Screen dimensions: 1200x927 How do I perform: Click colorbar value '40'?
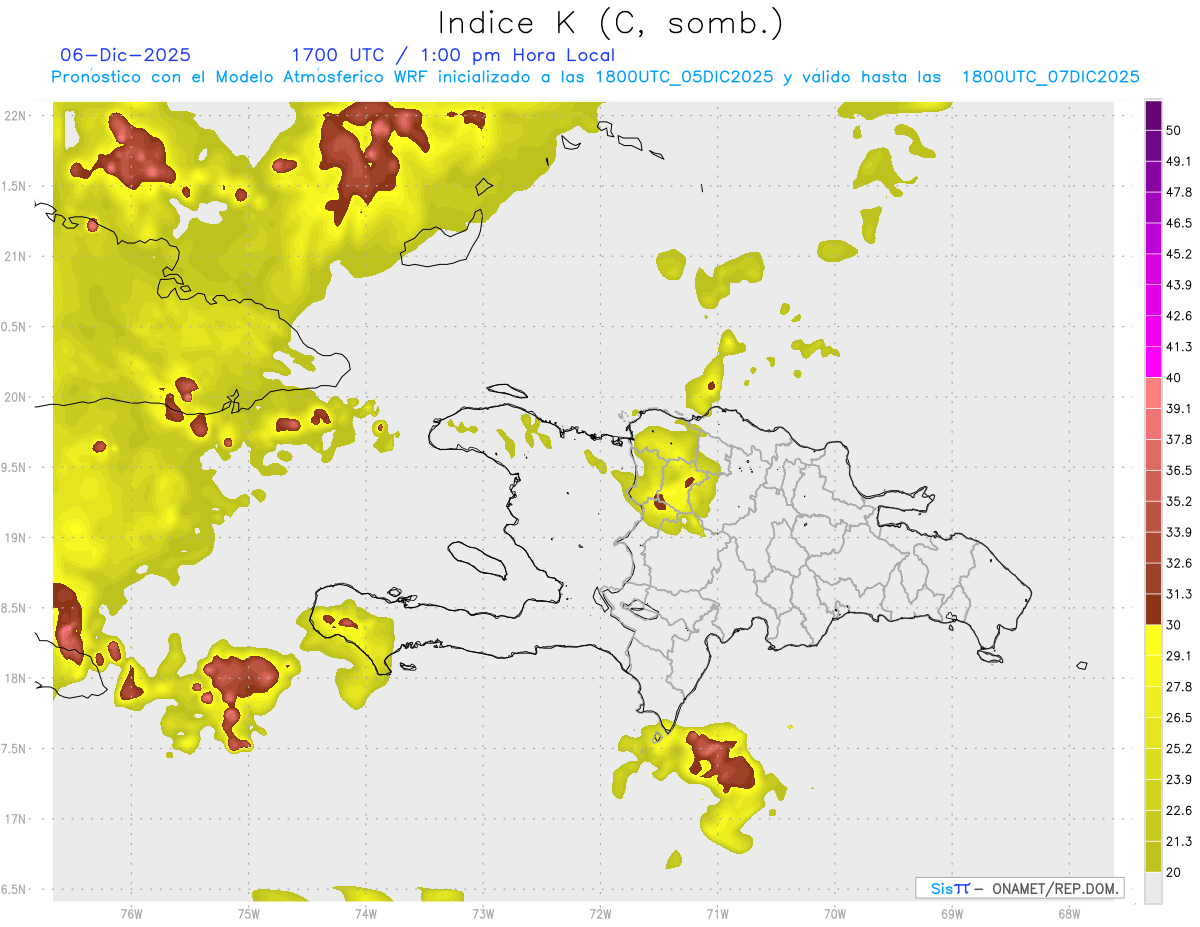coord(1175,377)
